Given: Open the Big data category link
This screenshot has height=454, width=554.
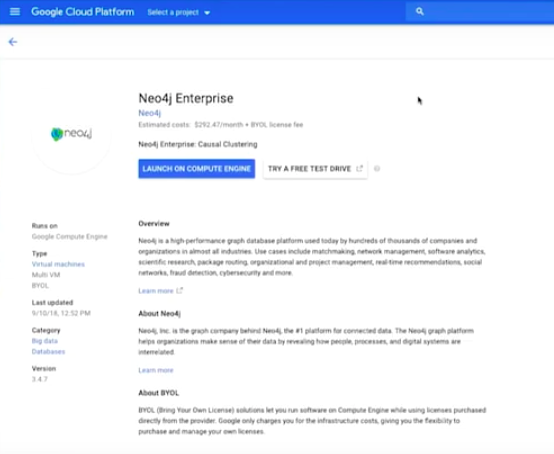Looking at the screenshot, I should (45, 341).
